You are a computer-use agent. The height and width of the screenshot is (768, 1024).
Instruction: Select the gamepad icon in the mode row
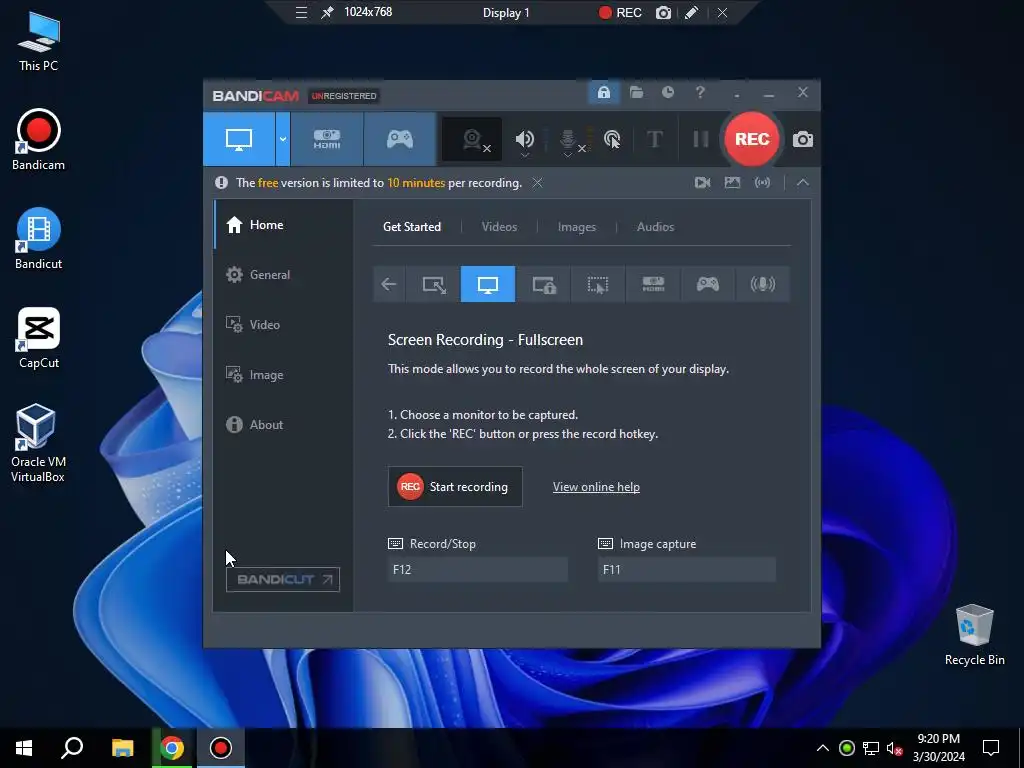[707, 284]
